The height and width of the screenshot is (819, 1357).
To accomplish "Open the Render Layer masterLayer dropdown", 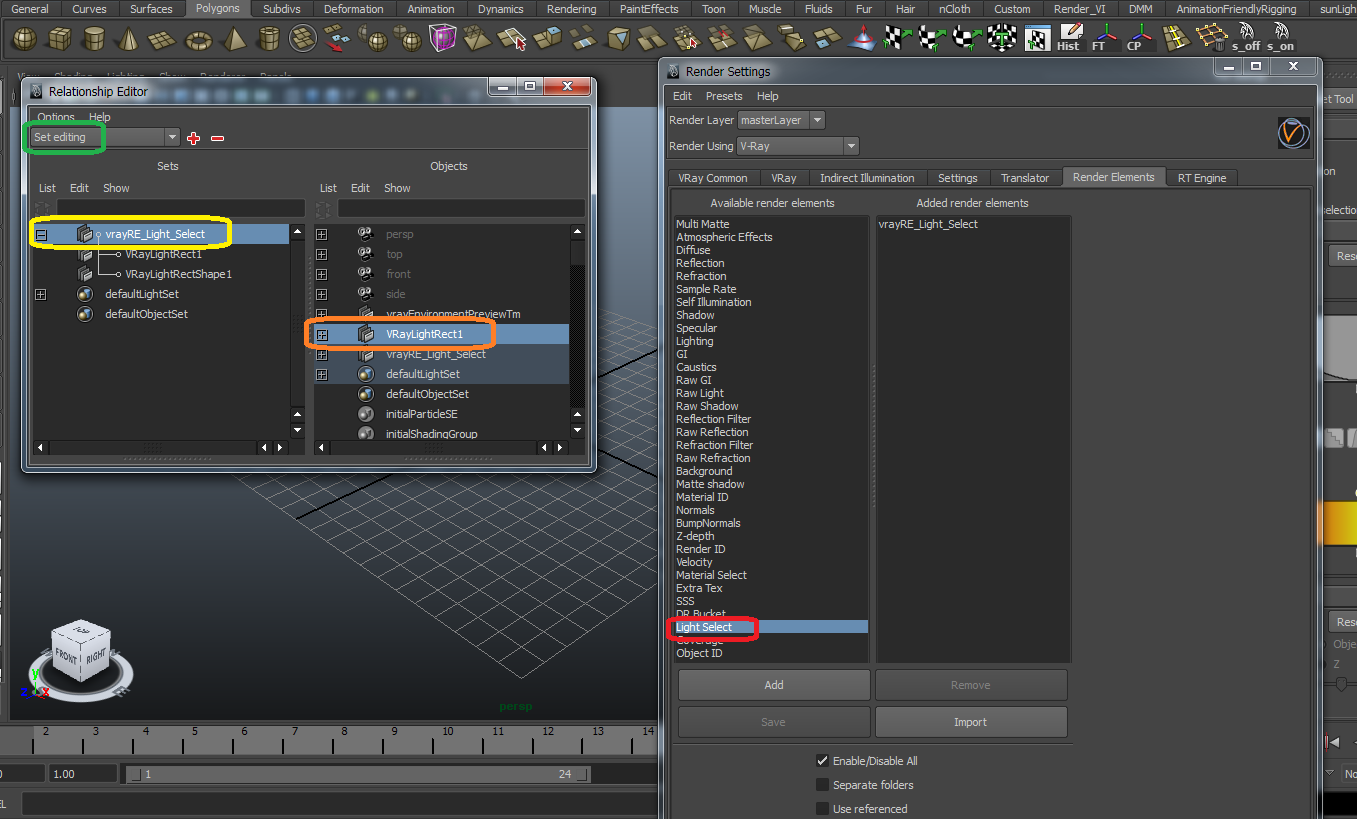I will [780, 120].
